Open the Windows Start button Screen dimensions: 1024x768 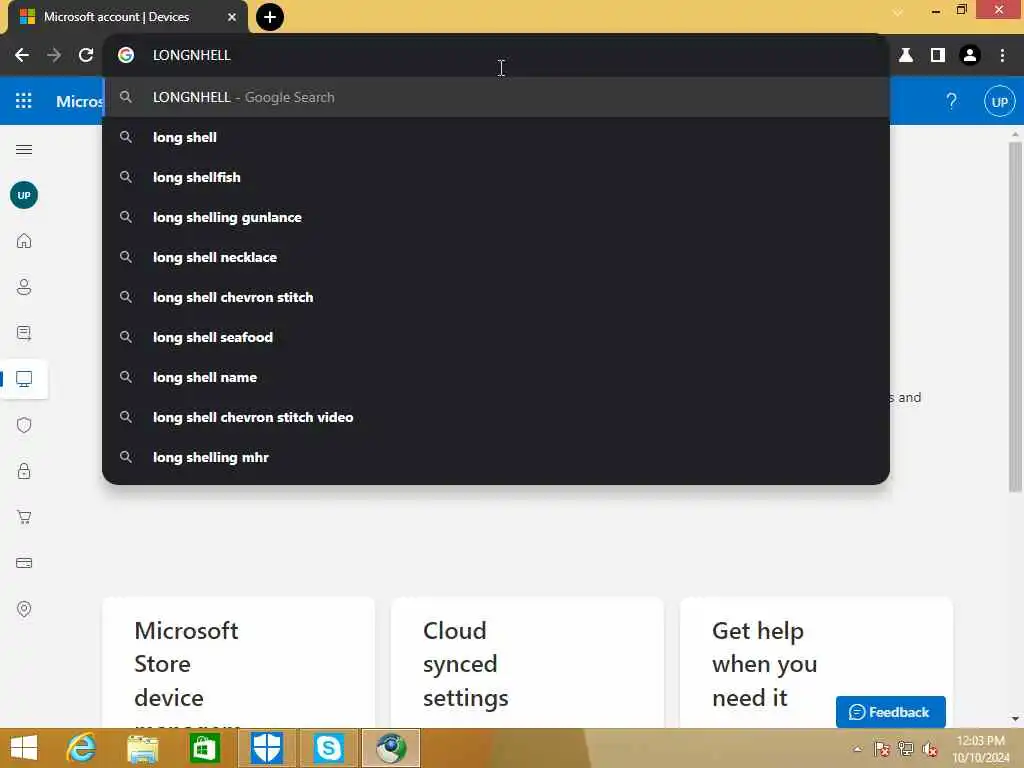pos(24,748)
